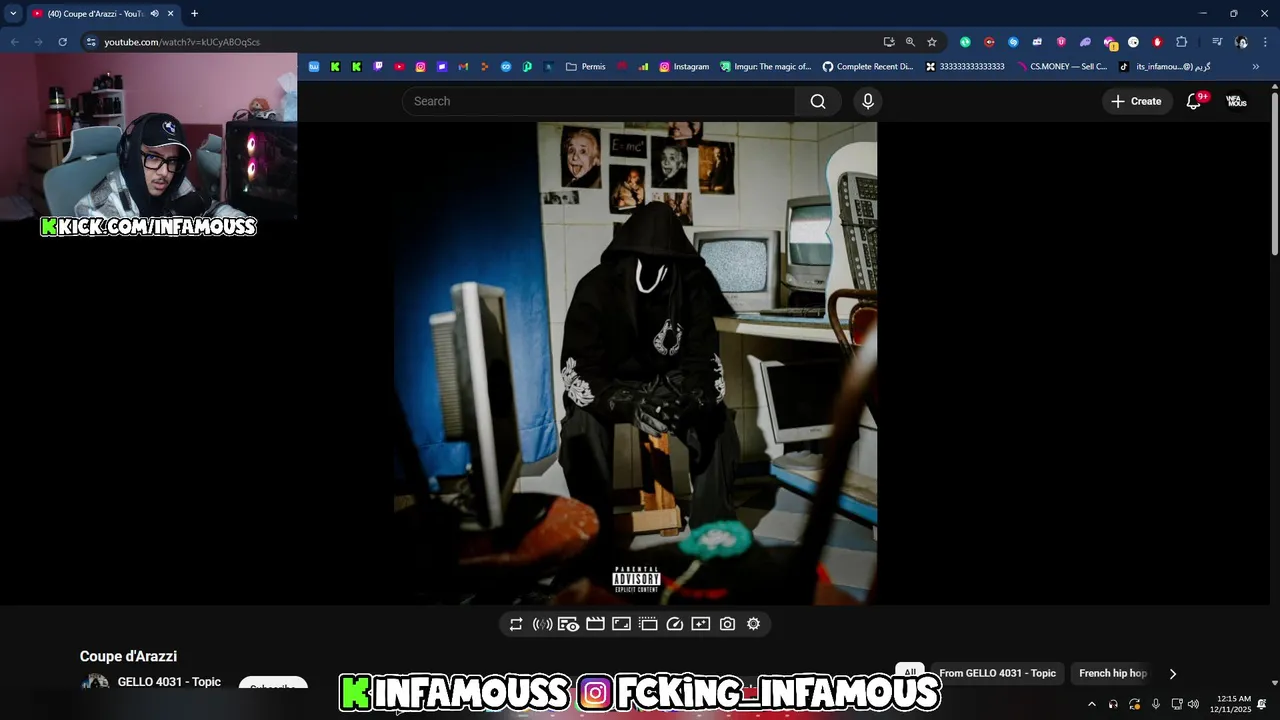Show hidden bookmarks with double chevron
This screenshot has height=720, width=1280.
point(1256,67)
